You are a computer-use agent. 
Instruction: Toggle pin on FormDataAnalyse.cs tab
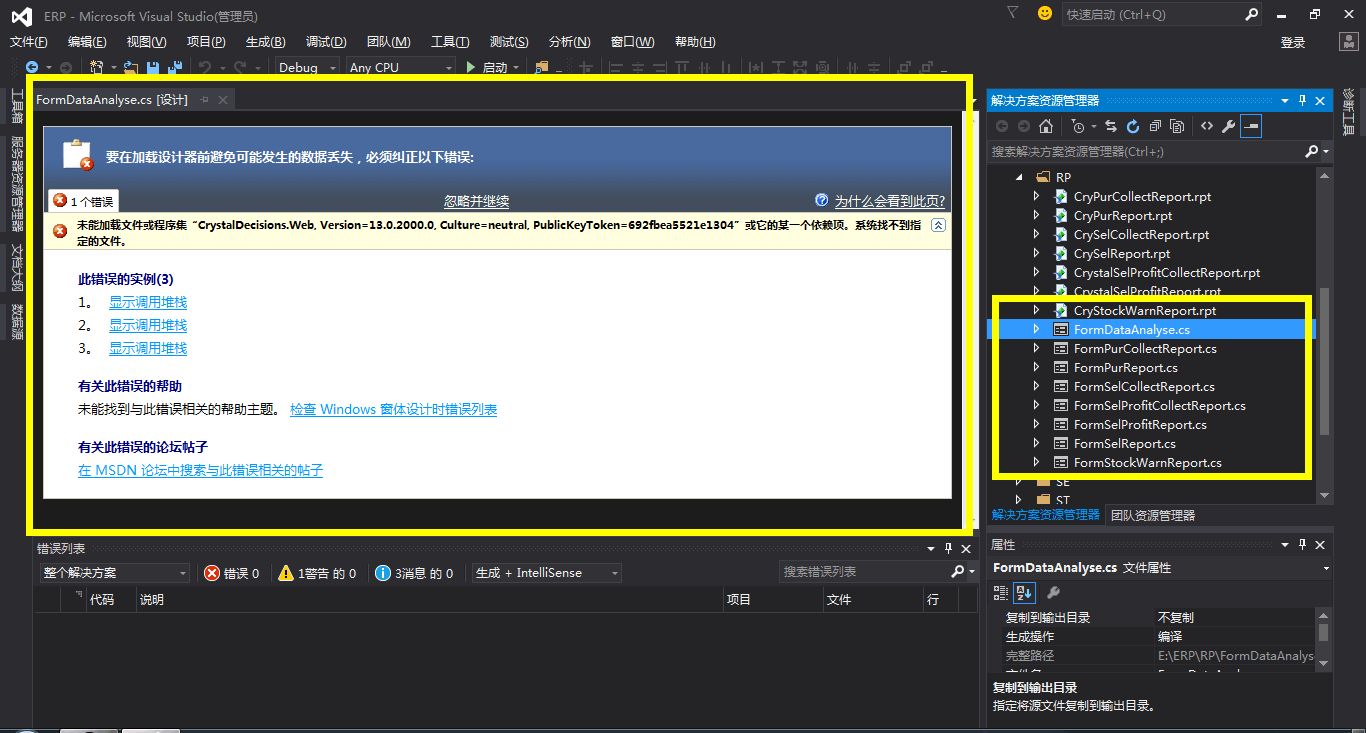click(x=204, y=99)
